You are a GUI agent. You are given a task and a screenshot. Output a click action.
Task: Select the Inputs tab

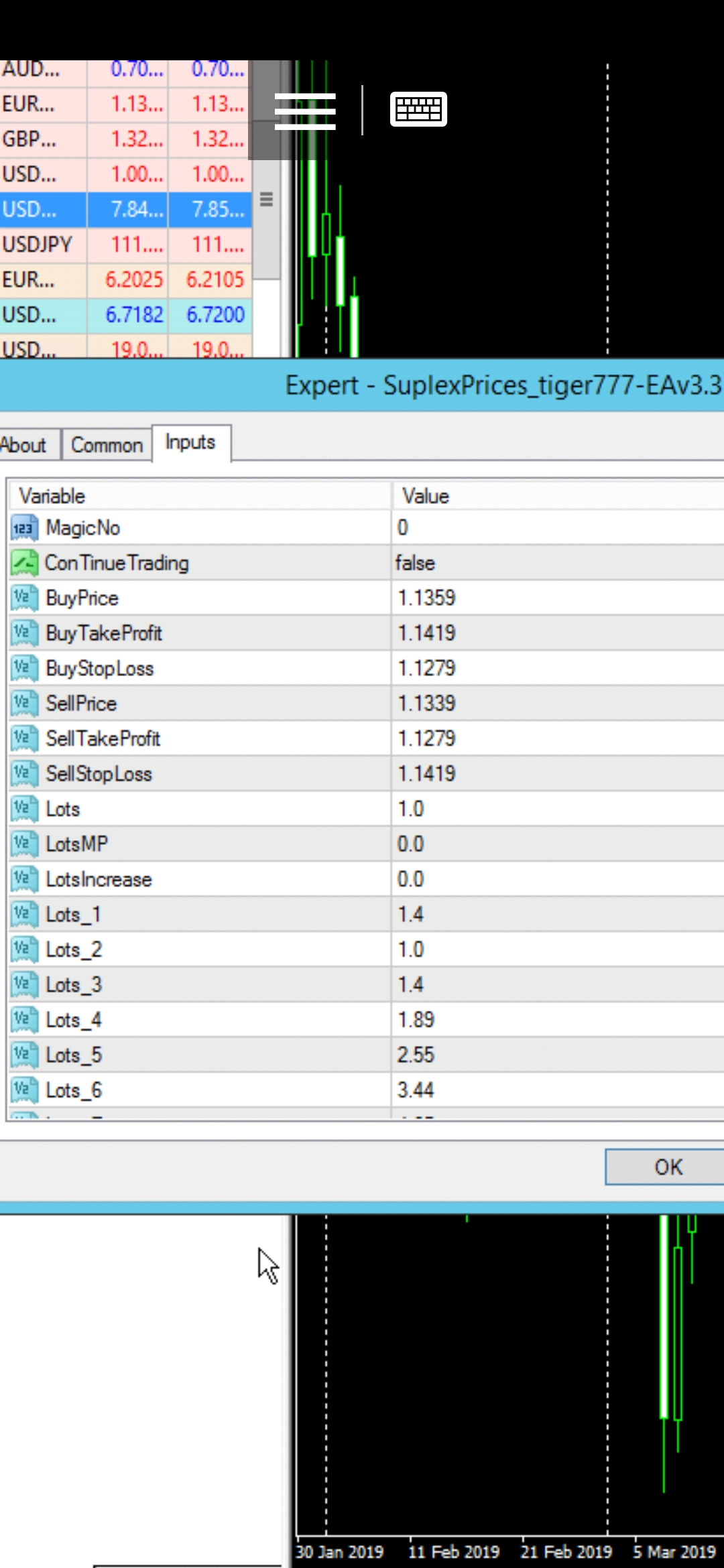point(190,443)
